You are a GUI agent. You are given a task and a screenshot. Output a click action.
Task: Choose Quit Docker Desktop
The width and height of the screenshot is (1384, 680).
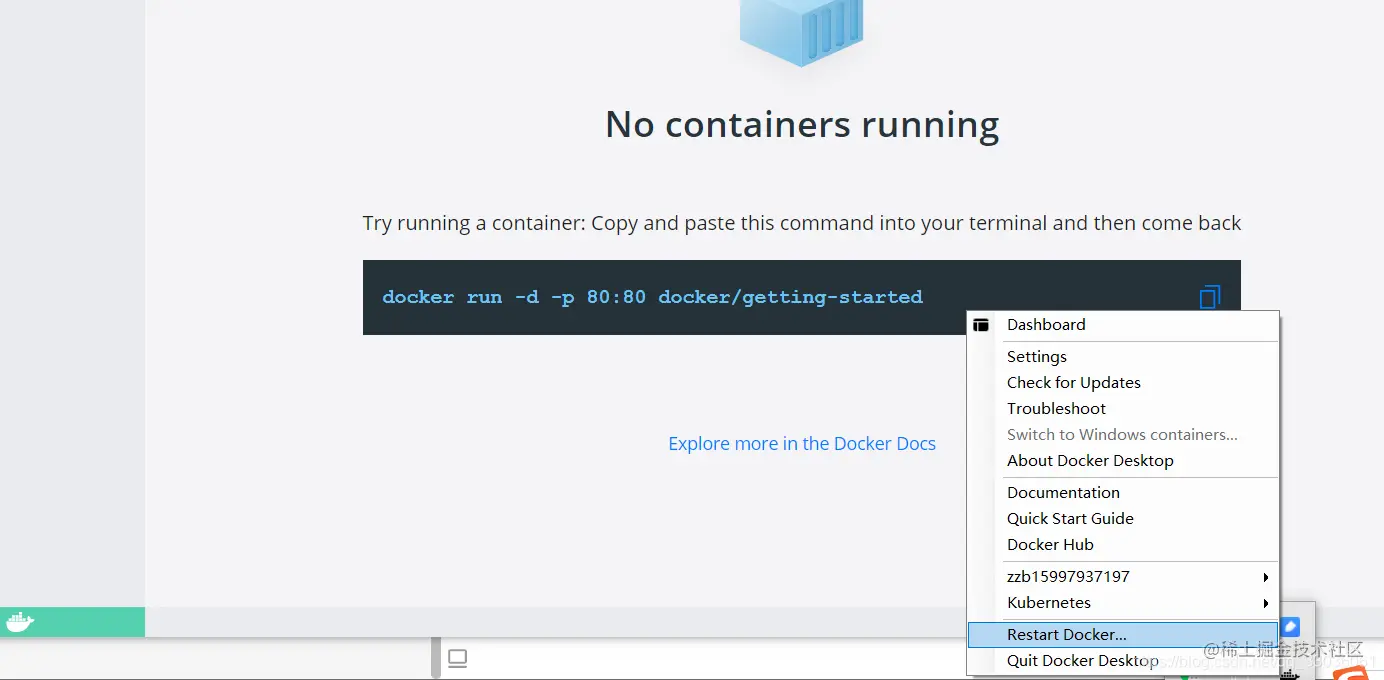(x=1123, y=661)
